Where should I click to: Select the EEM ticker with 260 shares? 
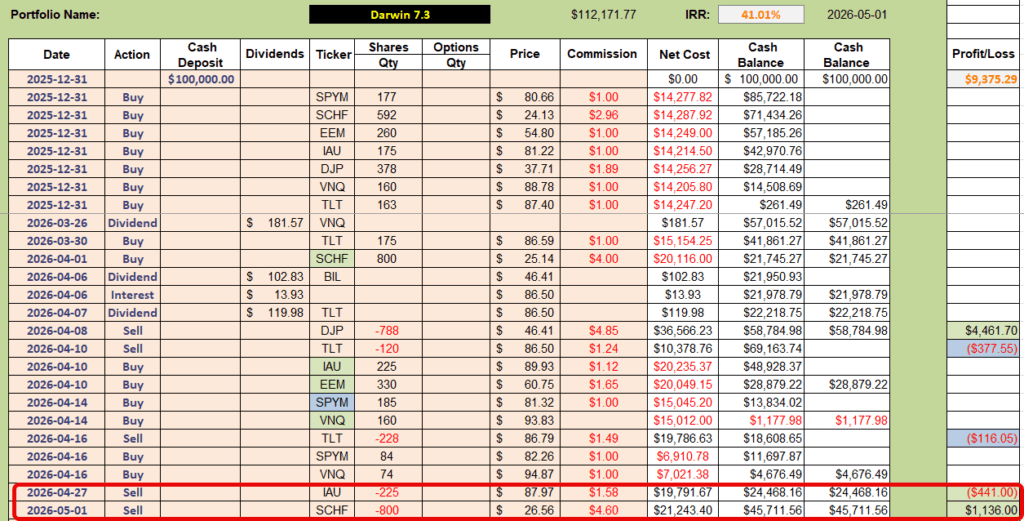click(332, 133)
